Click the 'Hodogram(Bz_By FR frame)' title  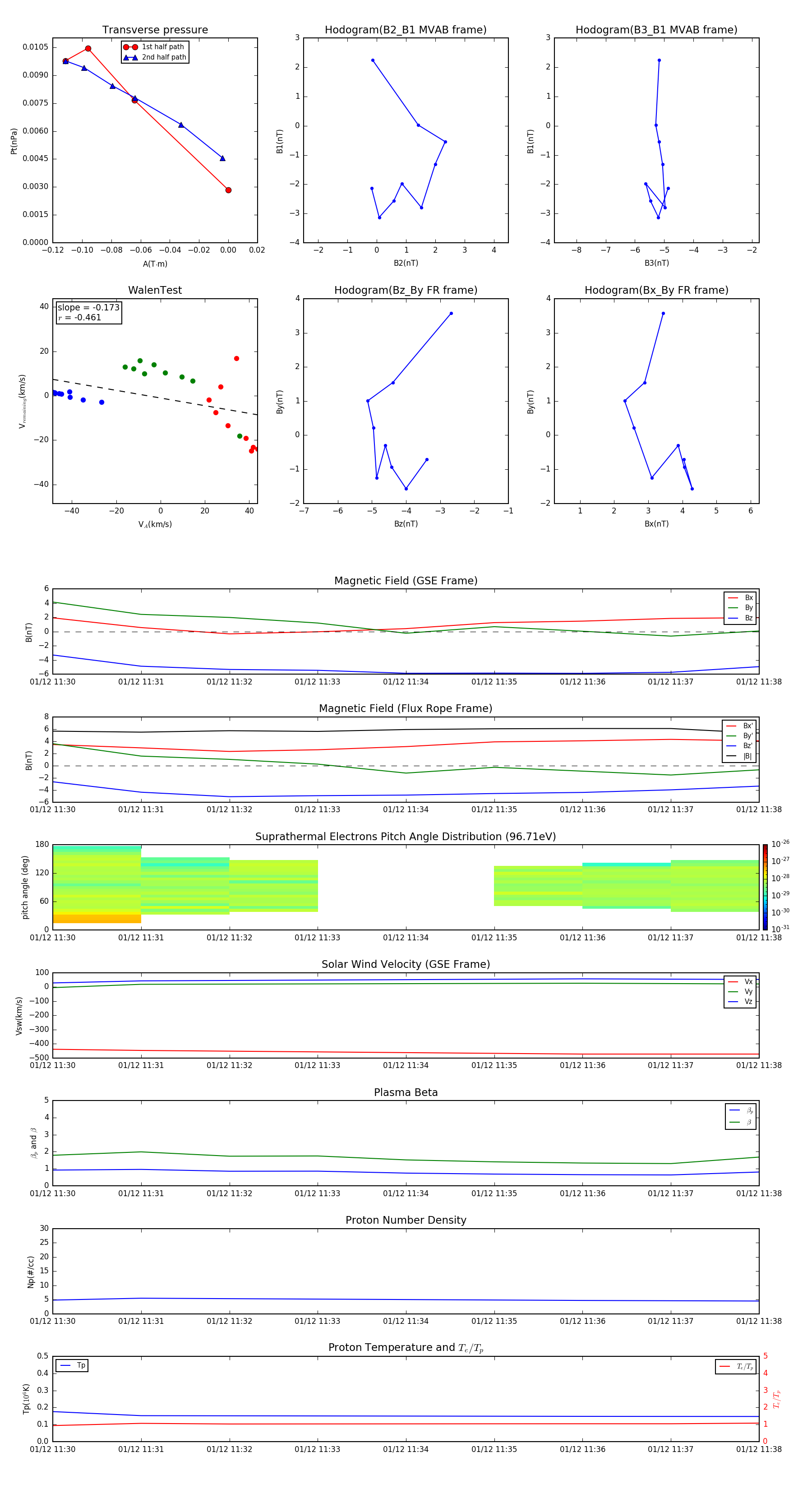(x=406, y=290)
